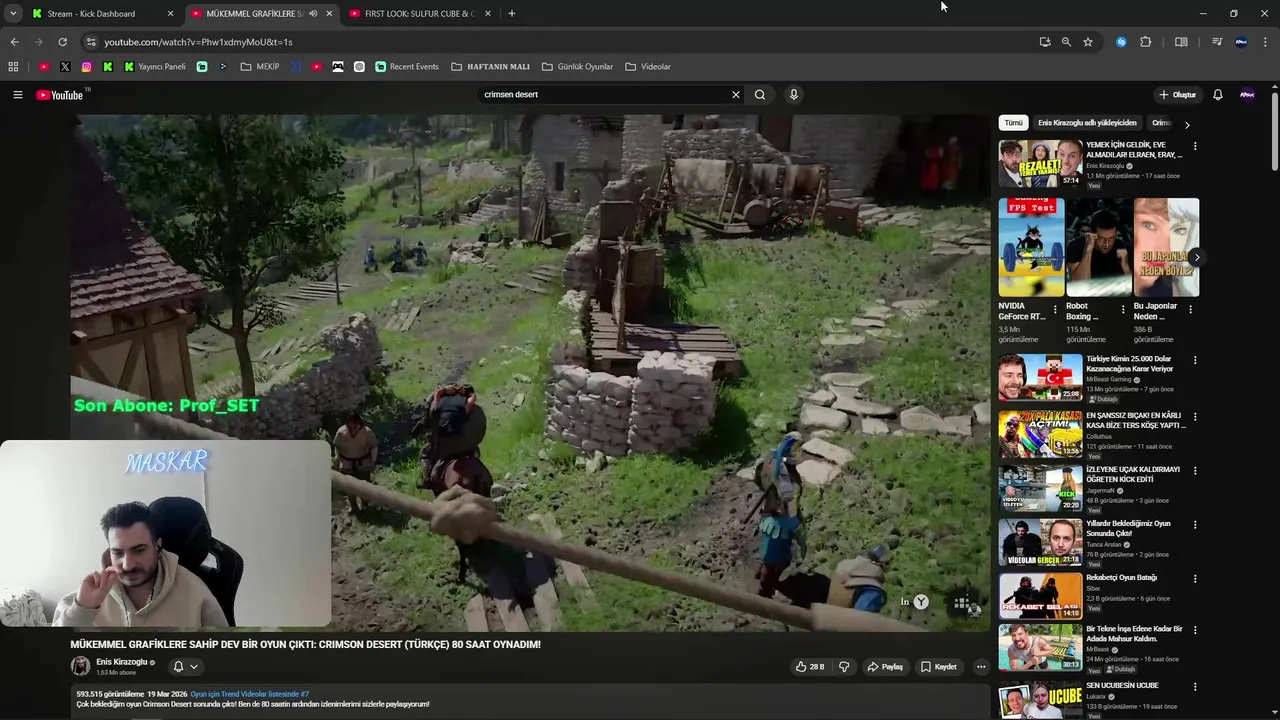Go to YouTube home via the logo
The width and height of the screenshot is (1280, 720).
(60, 95)
